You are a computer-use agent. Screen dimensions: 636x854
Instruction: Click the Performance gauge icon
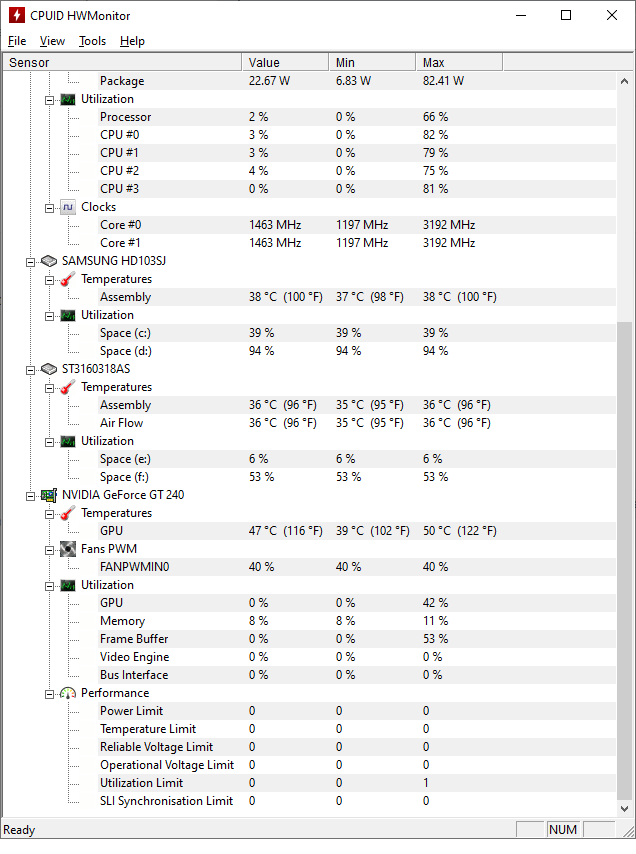pyautogui.click(x=68, y=693)
